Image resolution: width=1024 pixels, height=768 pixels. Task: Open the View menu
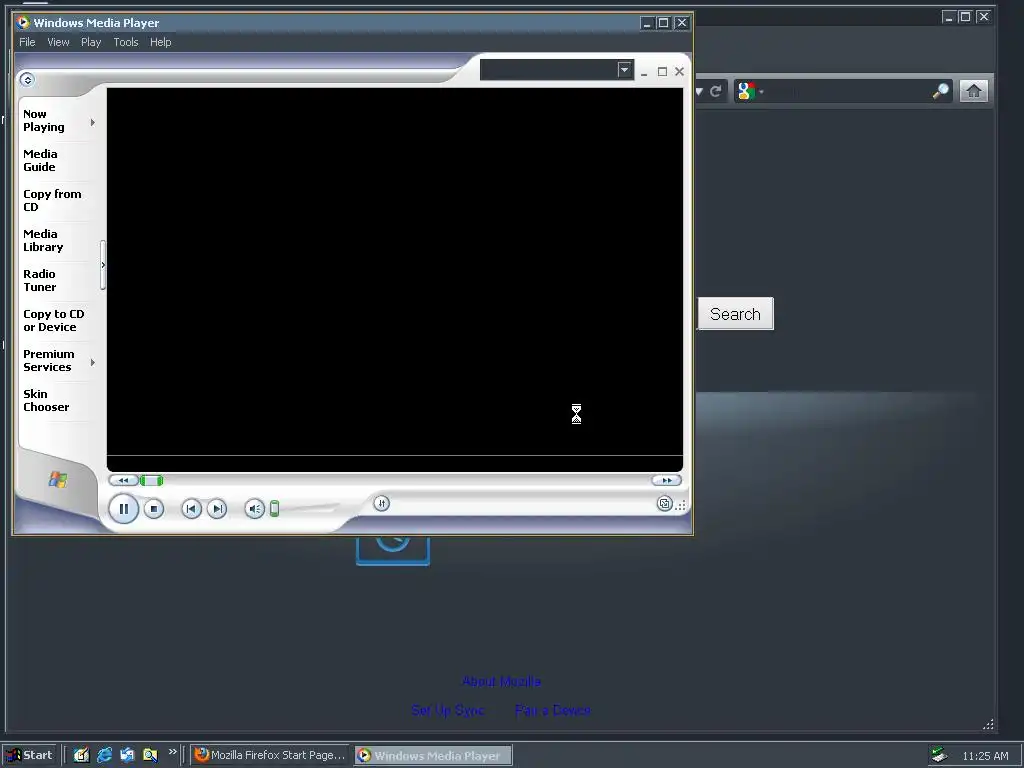[x=58, y=42]
